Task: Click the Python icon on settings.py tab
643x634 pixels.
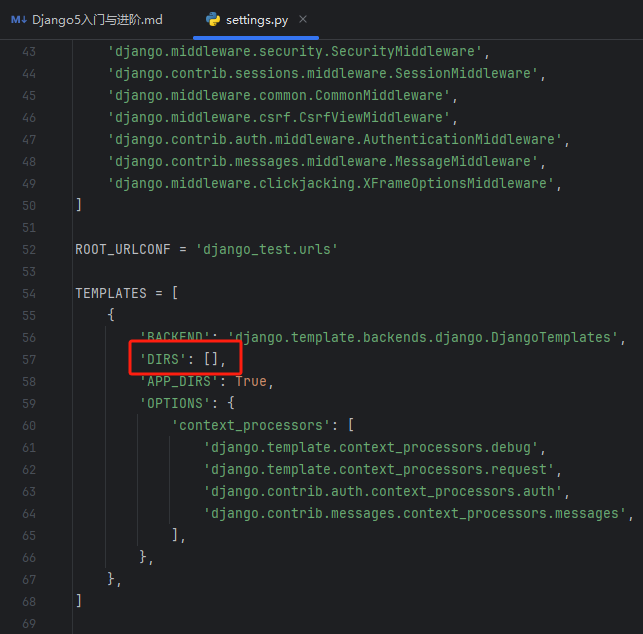Action: 213,20
